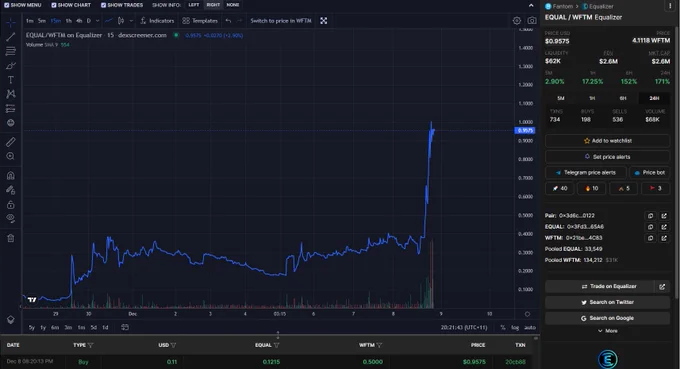Image resolution: width=680 pixels, height=369 pixels.
Task: Enter fullscreen chart mode
Action: tap(324, 21)
